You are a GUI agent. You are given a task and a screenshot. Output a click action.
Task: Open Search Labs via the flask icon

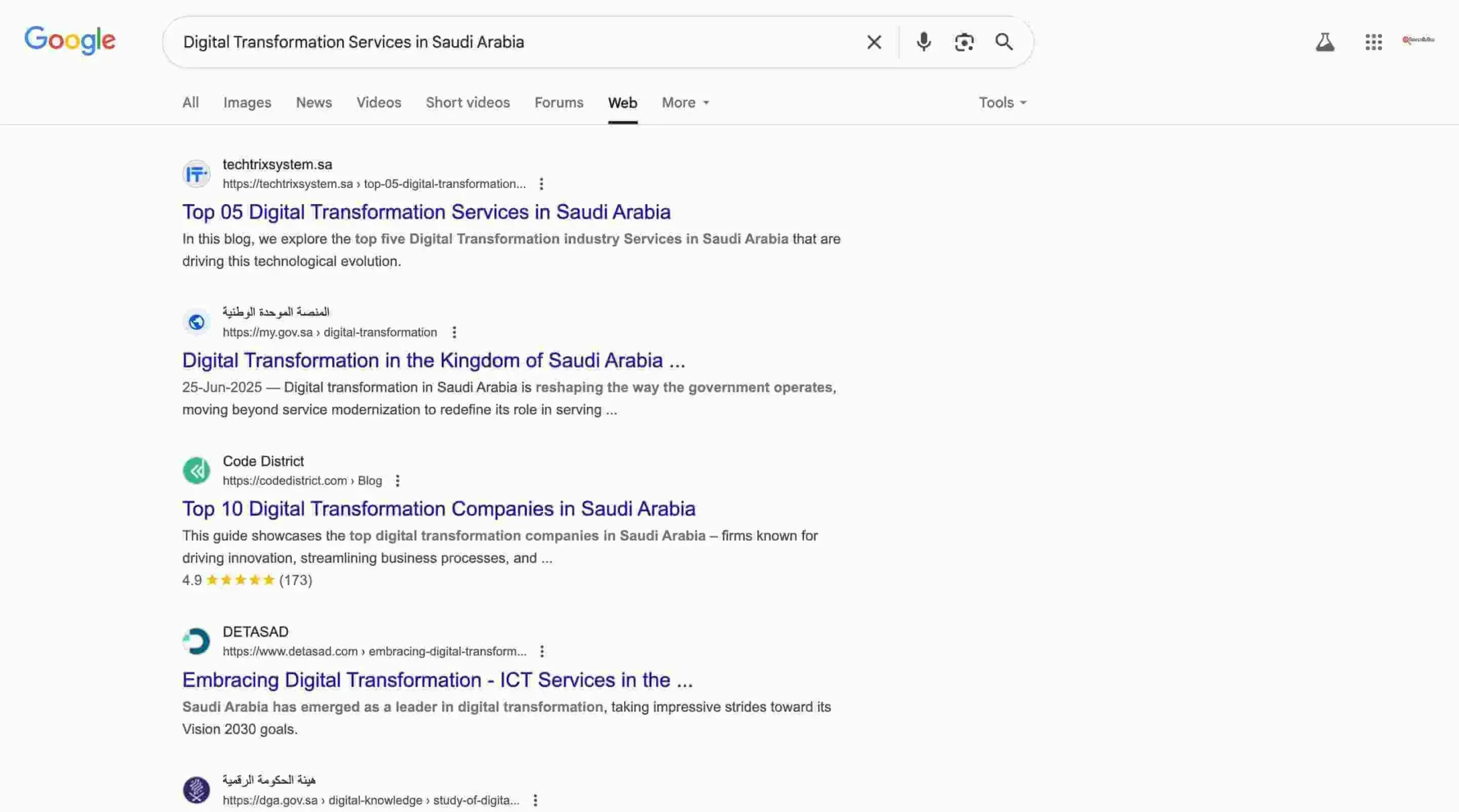tap(1326, 42)
